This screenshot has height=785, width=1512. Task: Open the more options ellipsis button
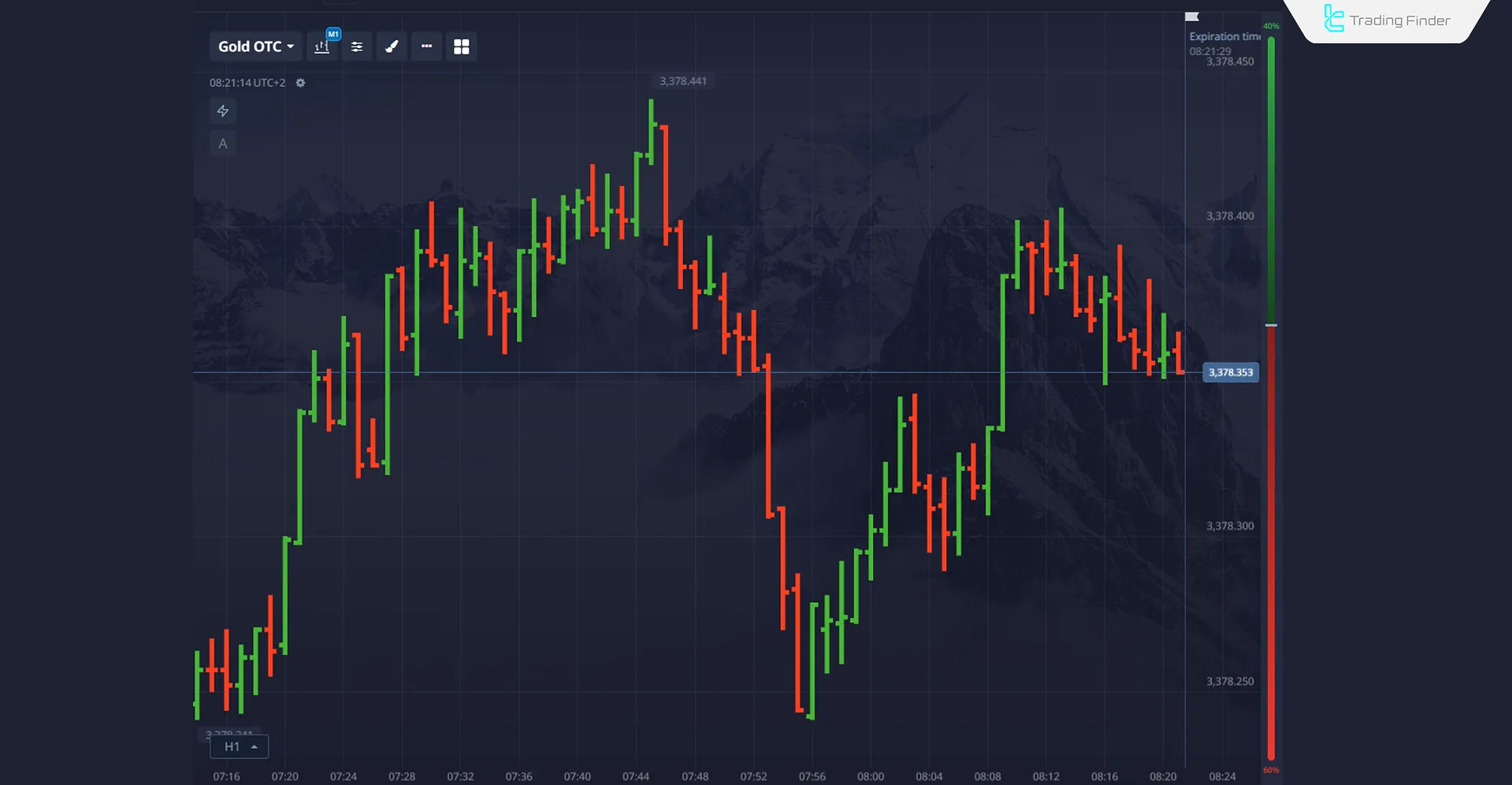click(426, 47)
